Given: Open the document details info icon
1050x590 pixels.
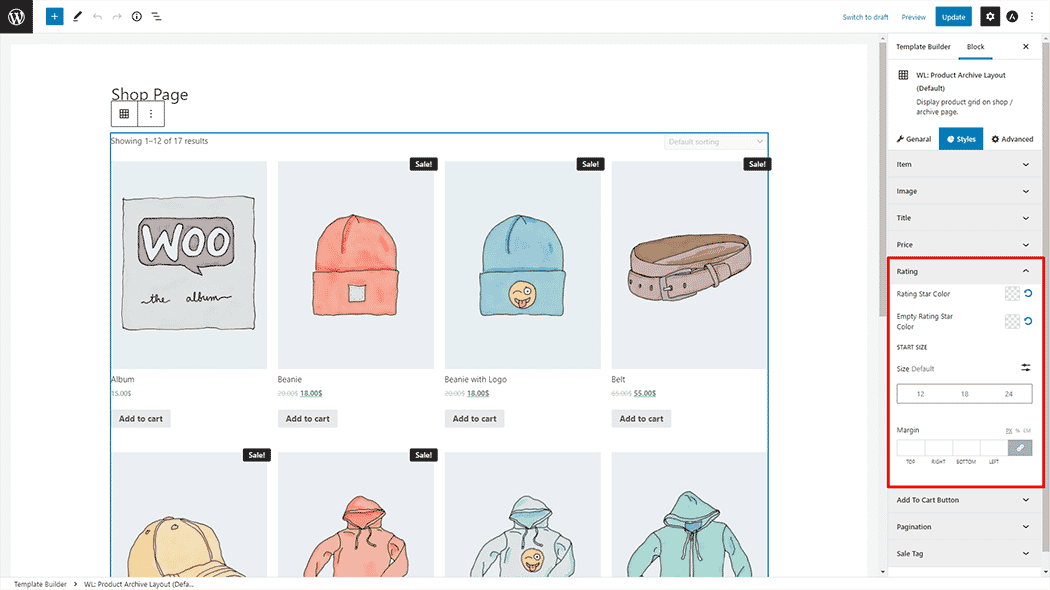Looking at the screenshot, I should coord(137,17).
